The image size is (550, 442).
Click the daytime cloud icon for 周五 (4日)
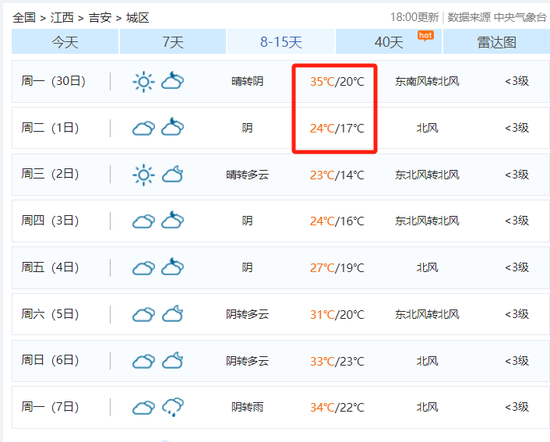143,268
